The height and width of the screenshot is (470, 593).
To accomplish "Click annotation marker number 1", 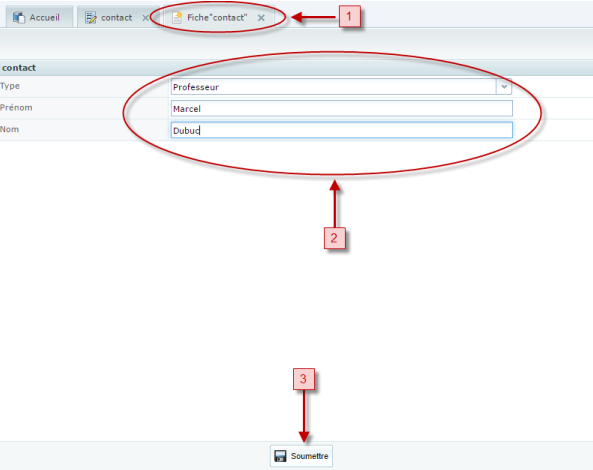I will (x=349, y=16).
